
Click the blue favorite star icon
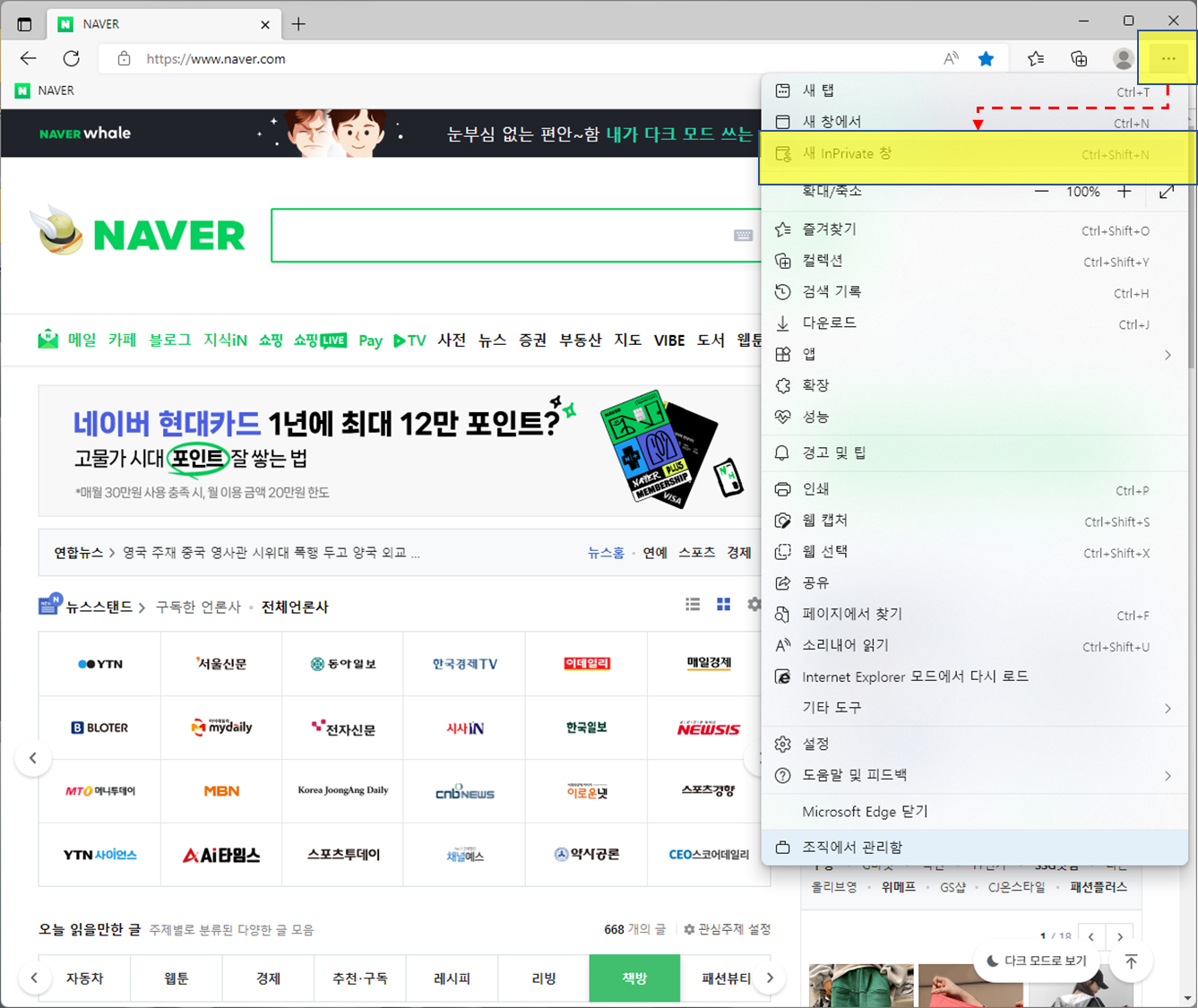987,58
